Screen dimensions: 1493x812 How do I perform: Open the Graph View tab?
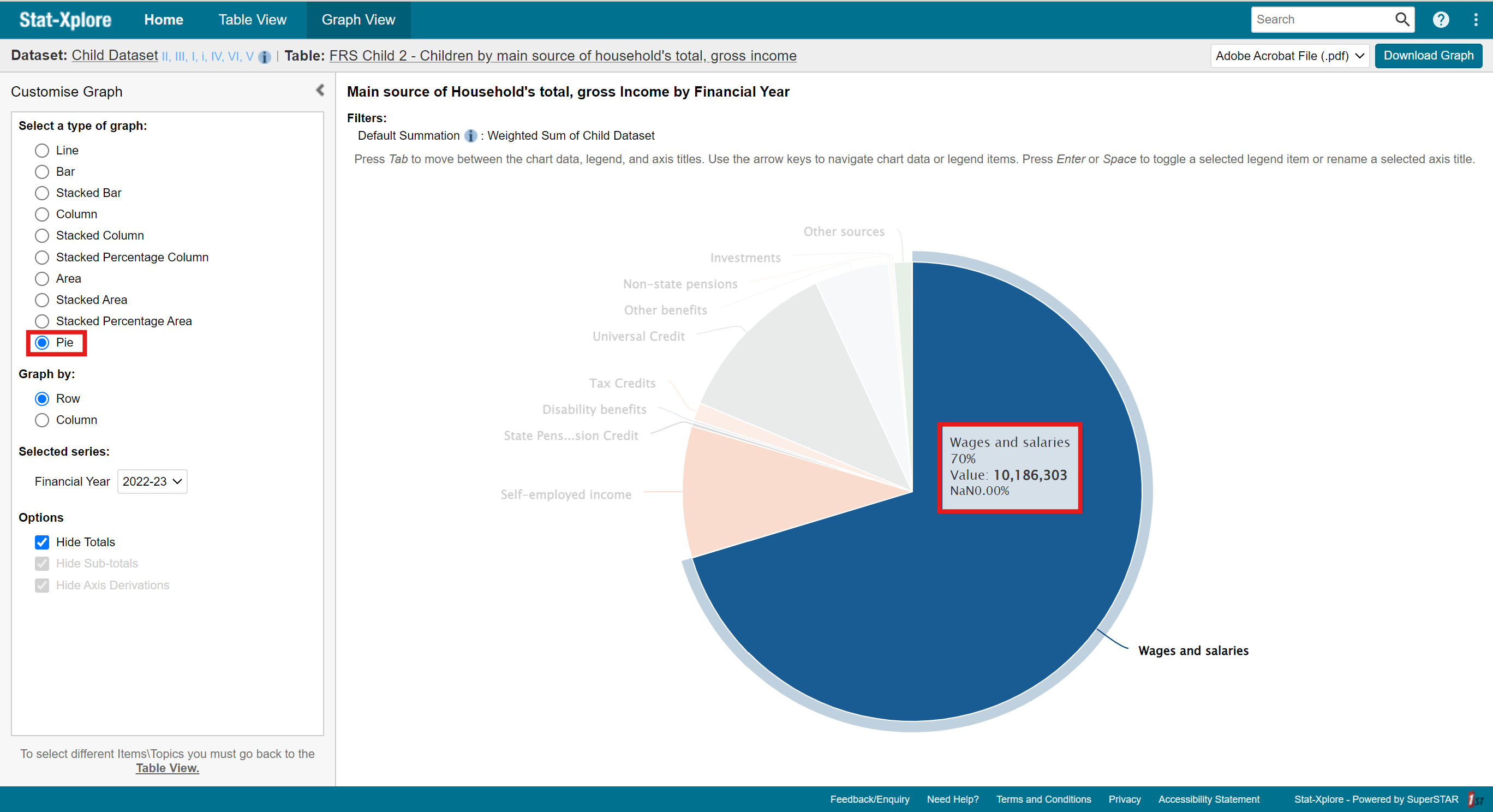click(358, 20)
